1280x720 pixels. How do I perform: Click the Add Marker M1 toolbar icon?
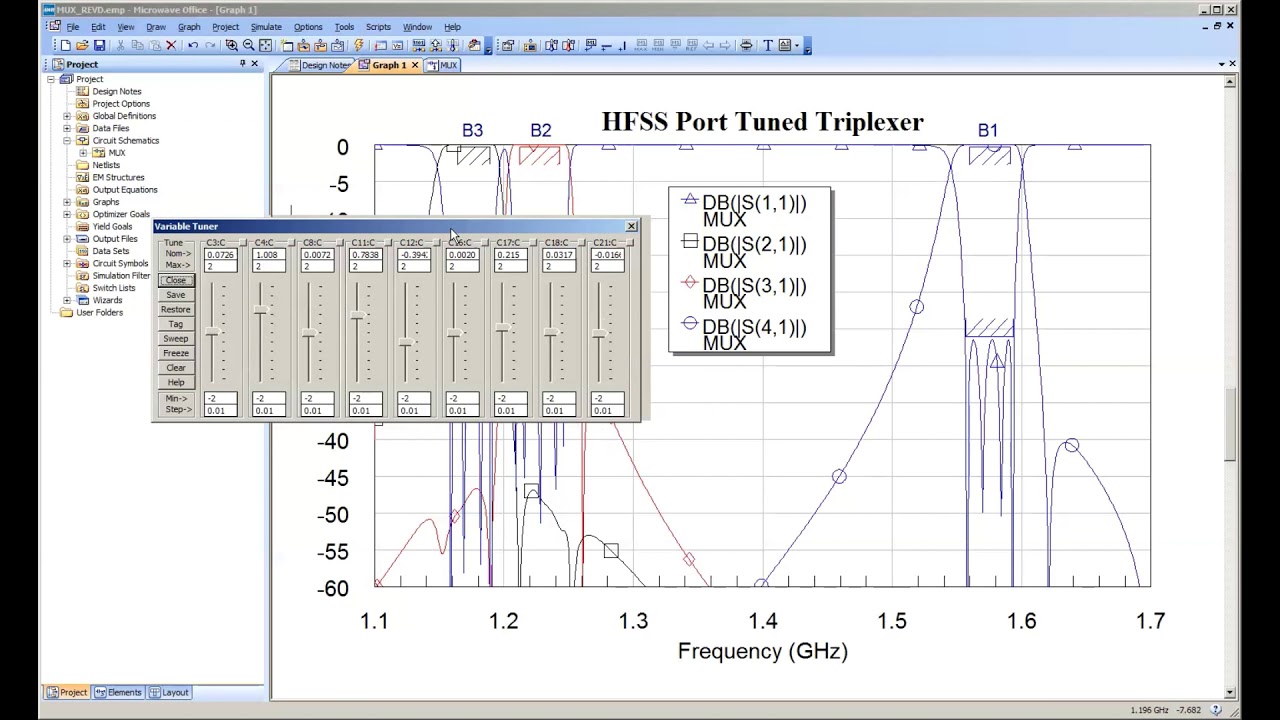pyautogui.click(x=591, y=45)
